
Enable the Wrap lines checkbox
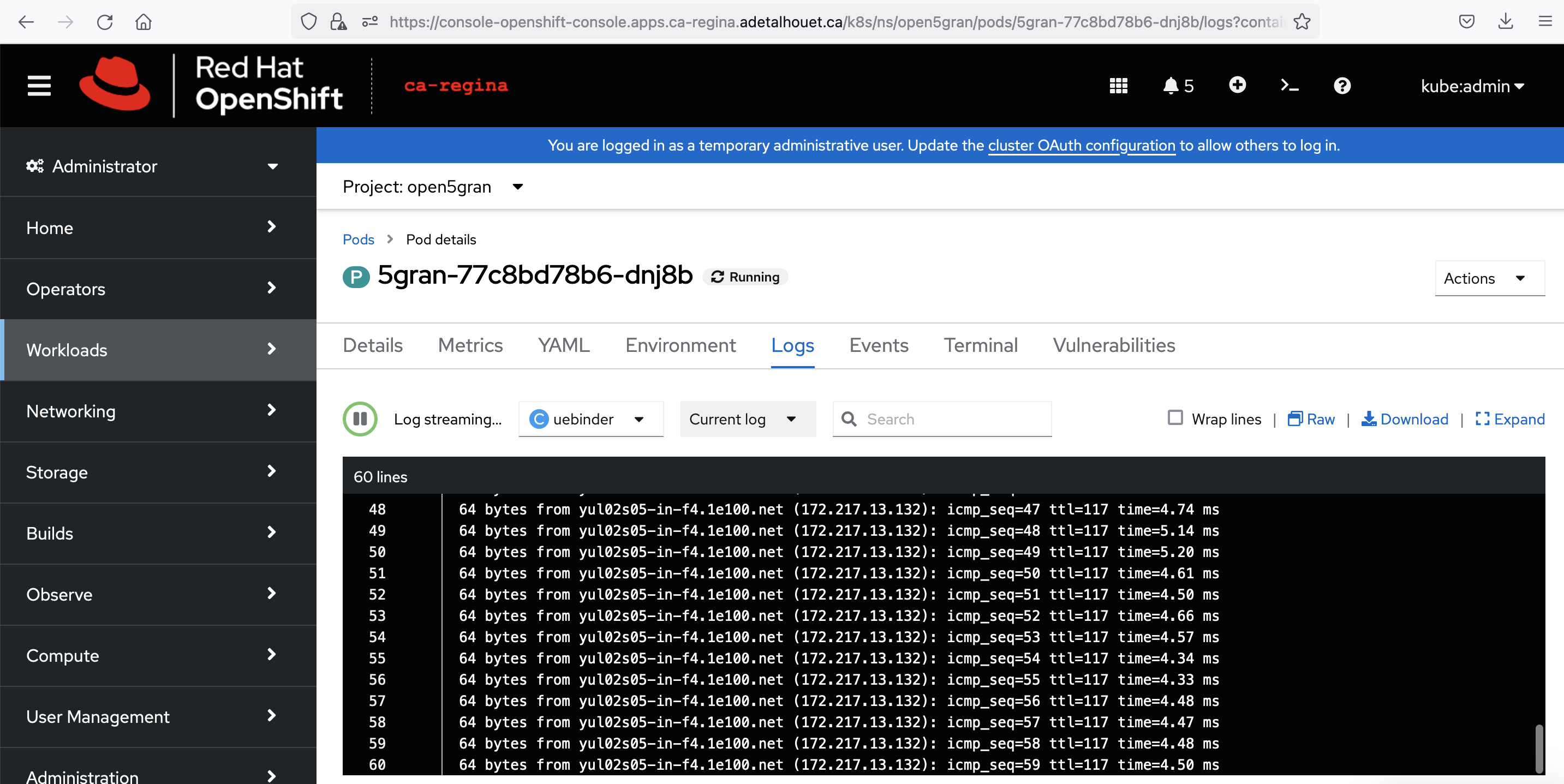coord(1175,417)
